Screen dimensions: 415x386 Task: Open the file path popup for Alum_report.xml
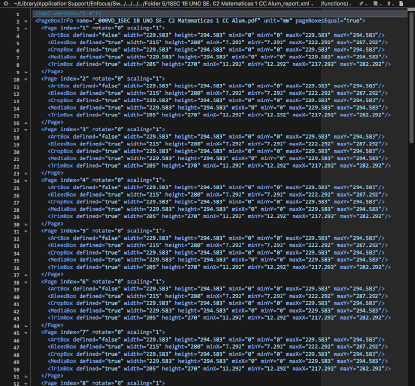click(x=163, y=4)
